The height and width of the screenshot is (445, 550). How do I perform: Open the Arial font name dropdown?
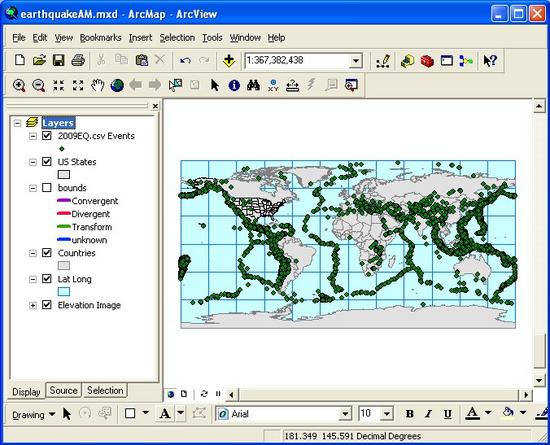(345, 414)
